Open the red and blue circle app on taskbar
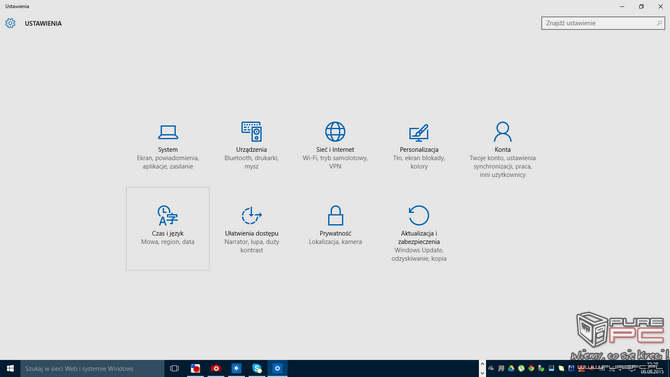670x377 pixels. tap(195, 368)
